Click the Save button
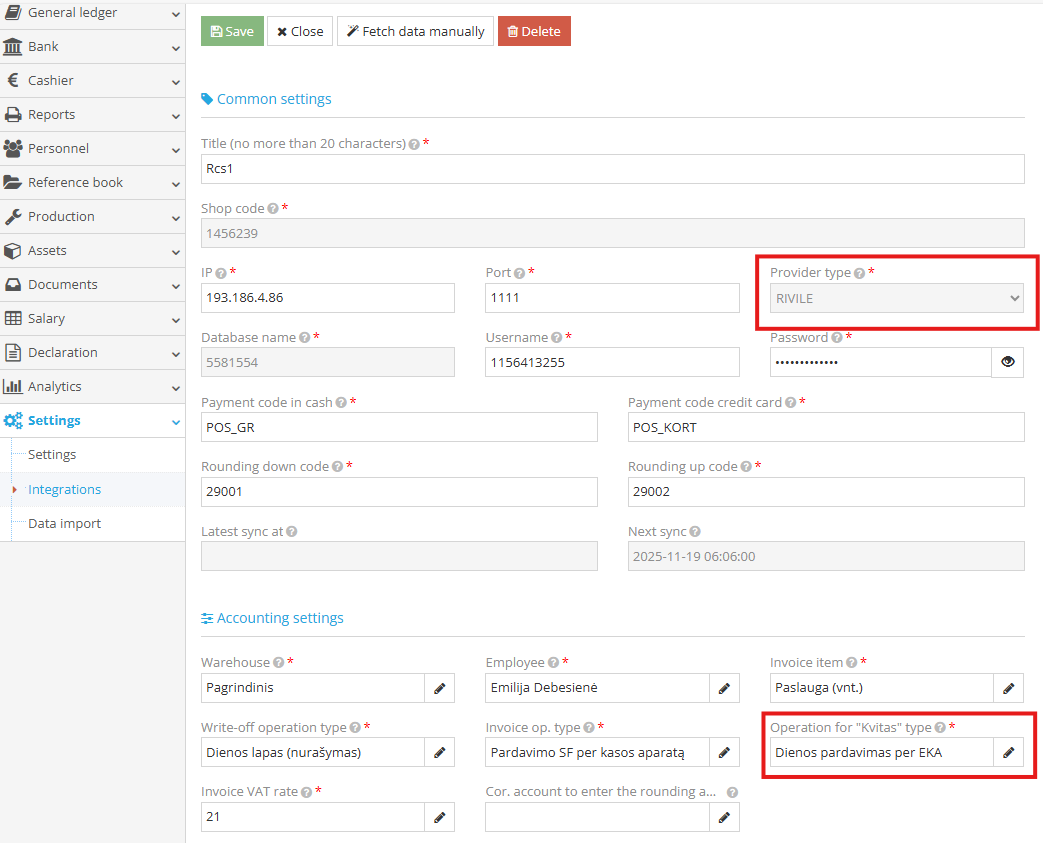 231,31
